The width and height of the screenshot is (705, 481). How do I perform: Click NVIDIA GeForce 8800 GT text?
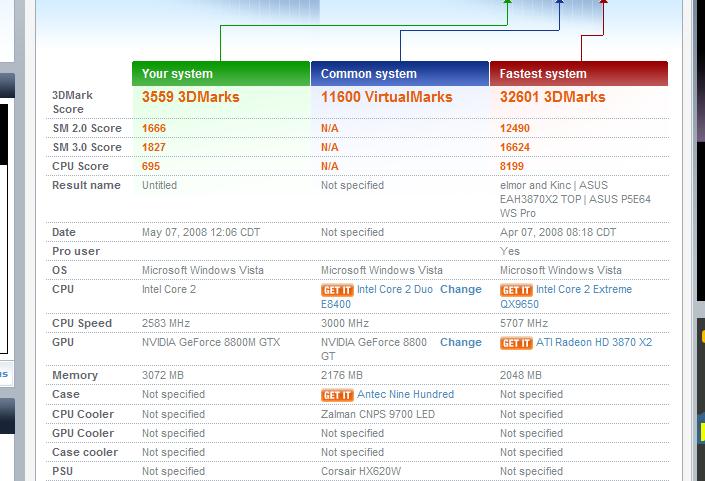(374, 349)
